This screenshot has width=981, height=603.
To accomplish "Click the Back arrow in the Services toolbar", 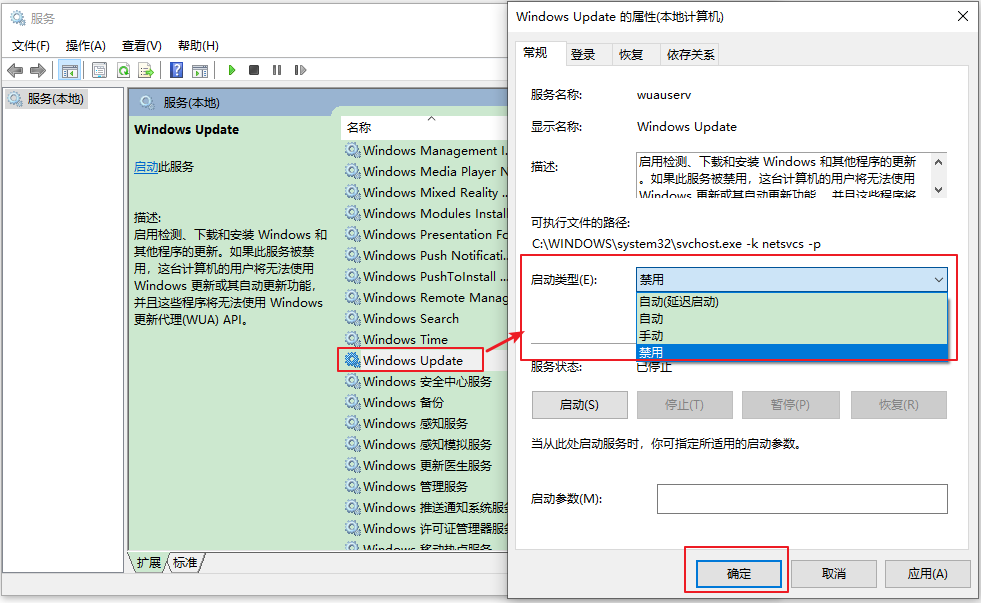I will point(15,70).
